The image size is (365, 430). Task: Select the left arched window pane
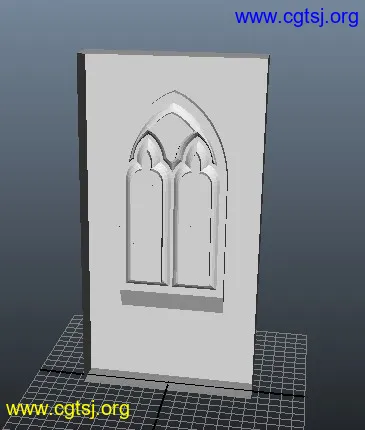click(146, 226)
